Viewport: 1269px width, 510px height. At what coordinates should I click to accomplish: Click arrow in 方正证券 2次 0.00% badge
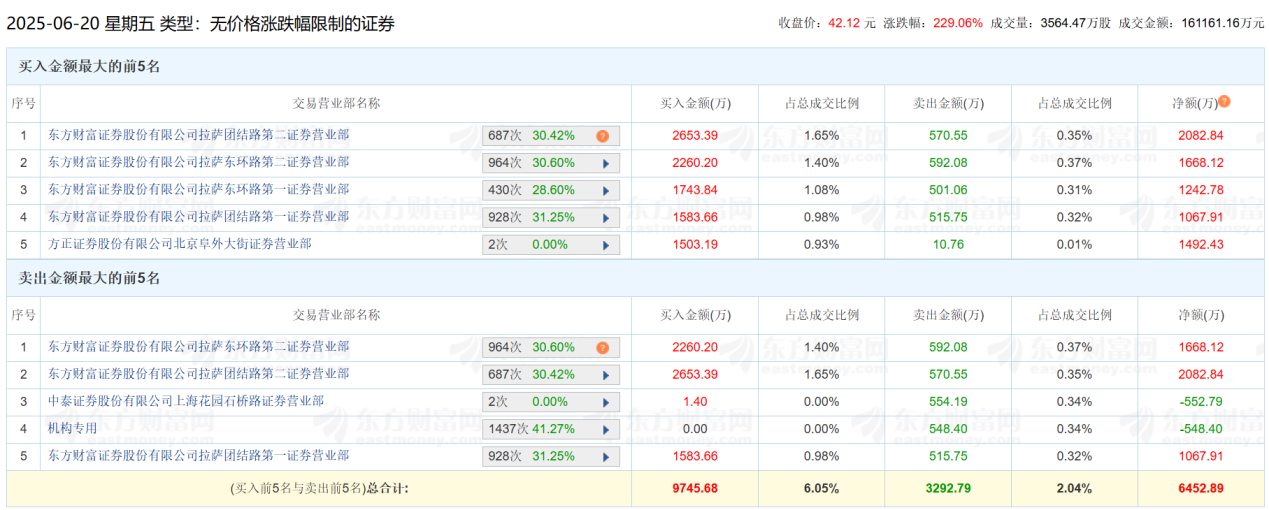click(x=604, y=245)
